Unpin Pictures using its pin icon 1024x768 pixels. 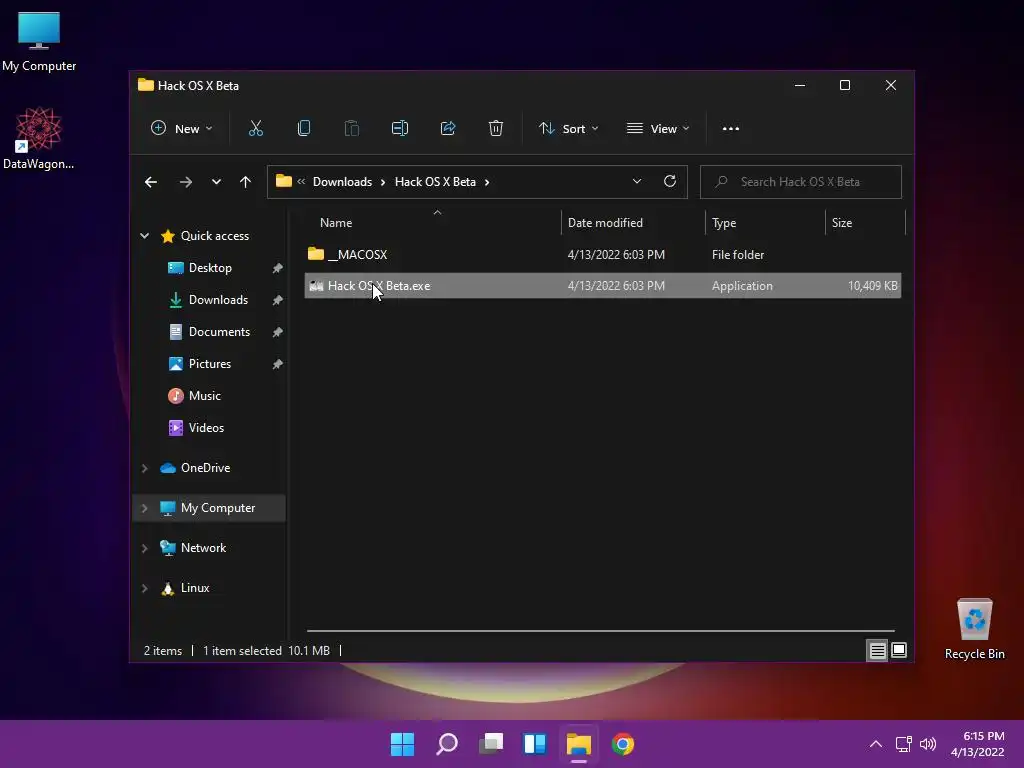278,364
